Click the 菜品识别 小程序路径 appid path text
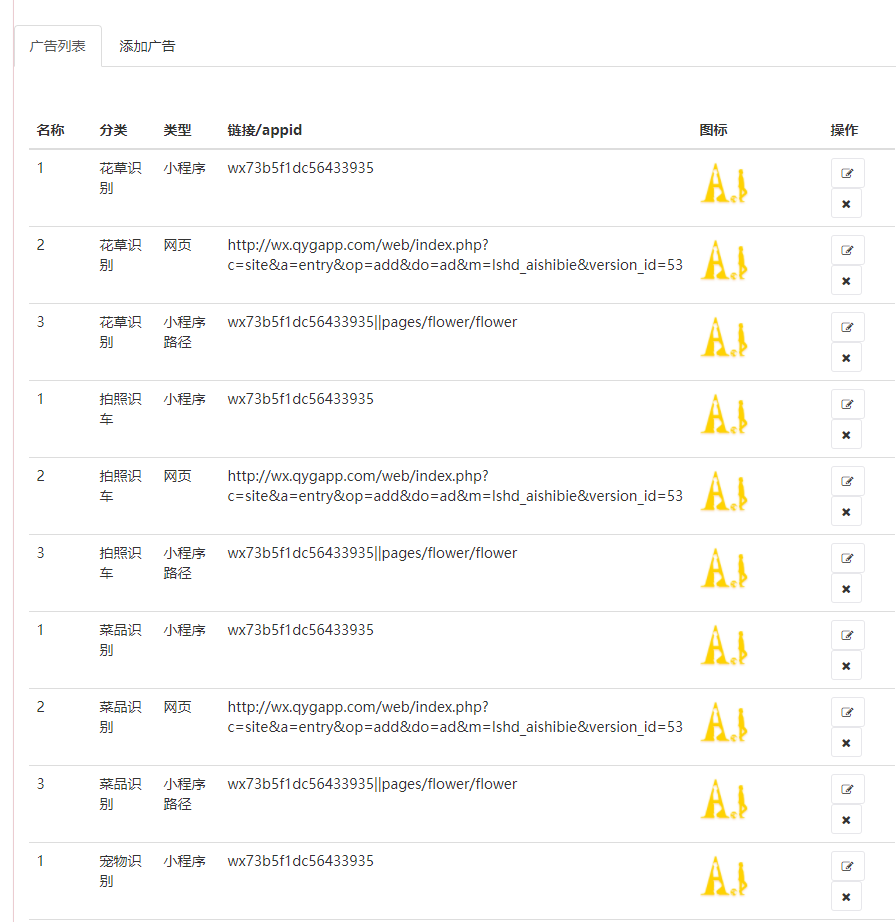 click(x=372, y=784)
